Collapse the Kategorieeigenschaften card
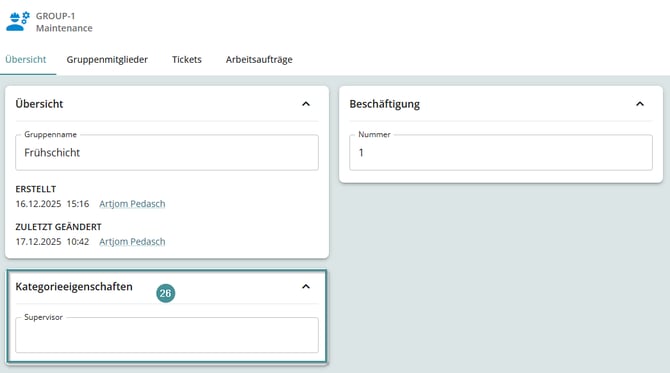The width and height of the screenshot is (670, 373). [x=306, y=286]
